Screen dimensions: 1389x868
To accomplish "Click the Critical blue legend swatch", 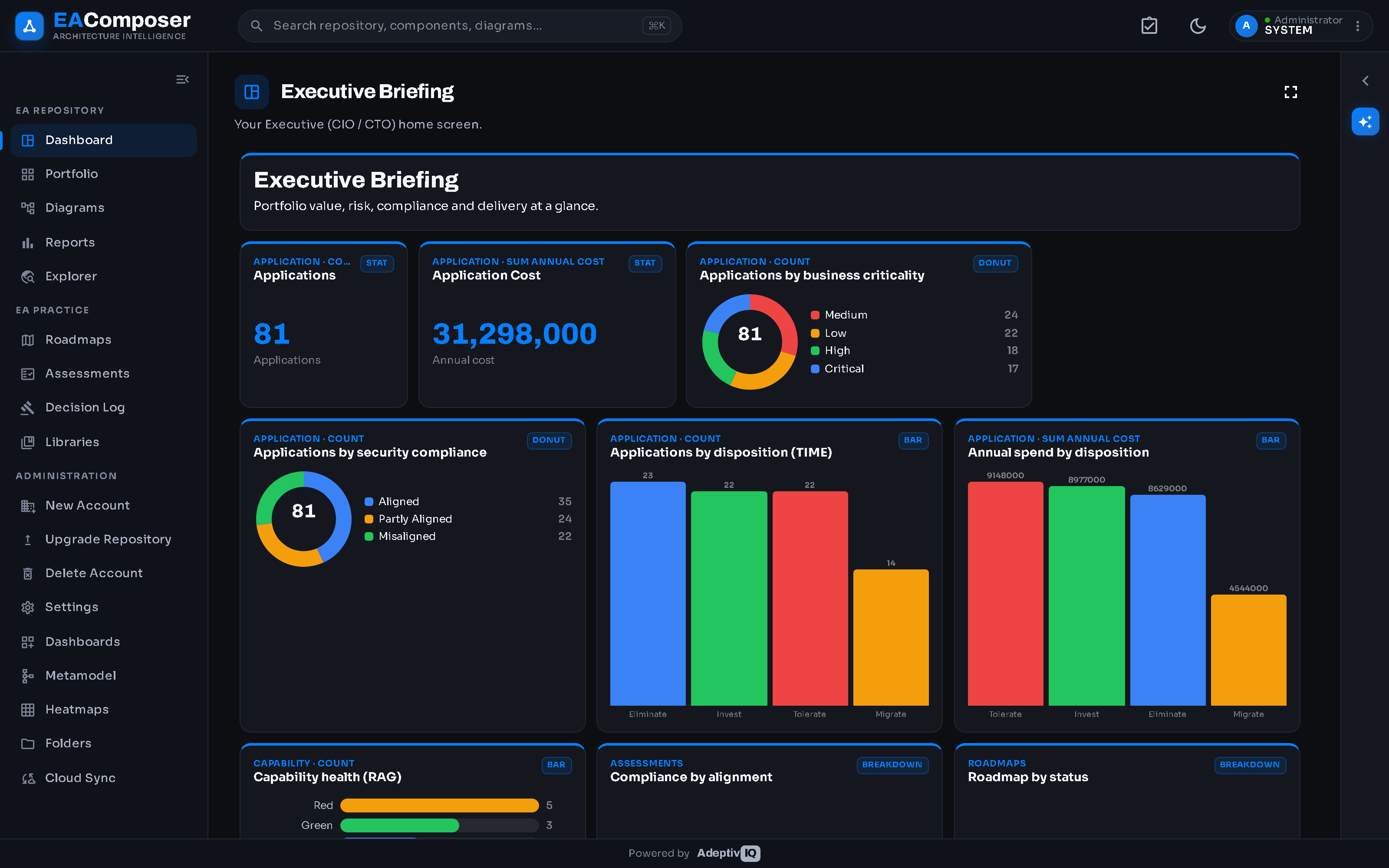I will tap(814, 369).
